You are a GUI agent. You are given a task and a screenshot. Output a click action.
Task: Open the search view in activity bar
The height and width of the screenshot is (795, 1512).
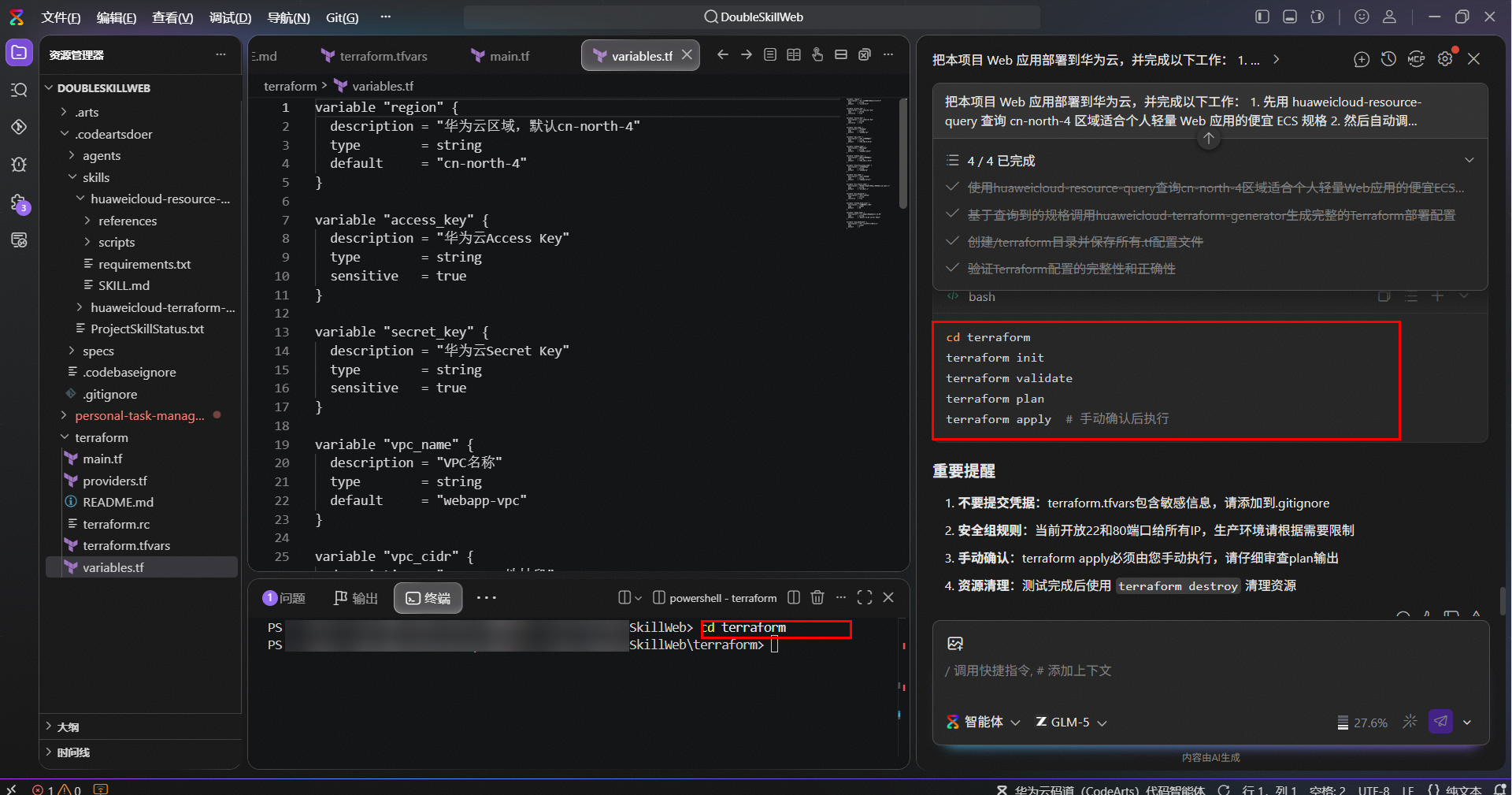[x=19, y=90]
